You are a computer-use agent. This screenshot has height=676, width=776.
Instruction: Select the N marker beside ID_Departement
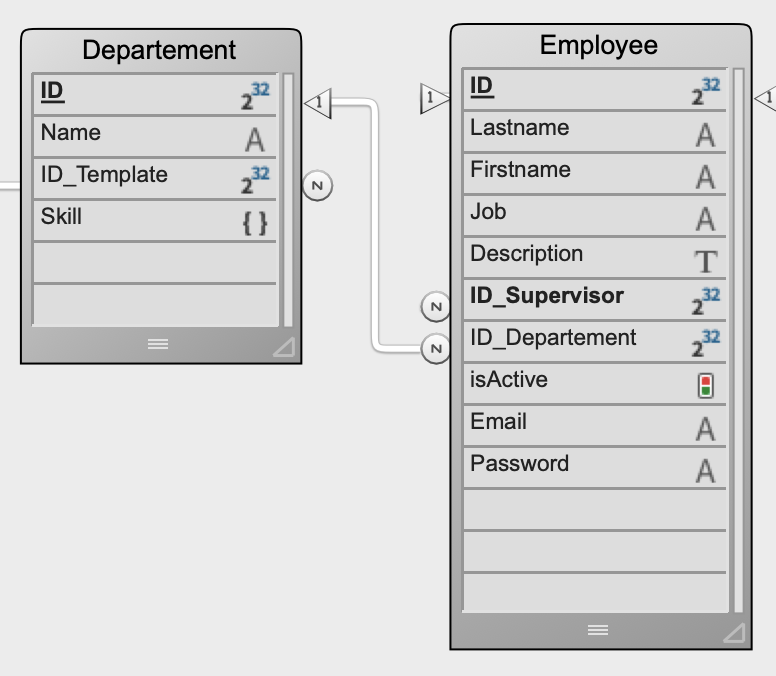point(435,349)
